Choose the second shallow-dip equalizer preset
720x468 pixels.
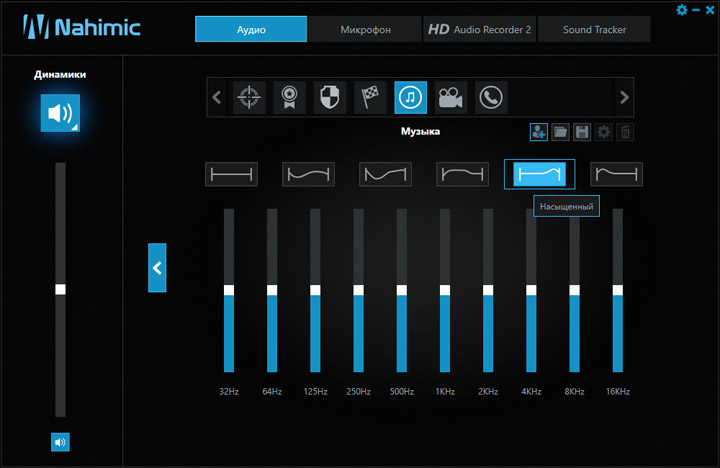tap(308, 174)
